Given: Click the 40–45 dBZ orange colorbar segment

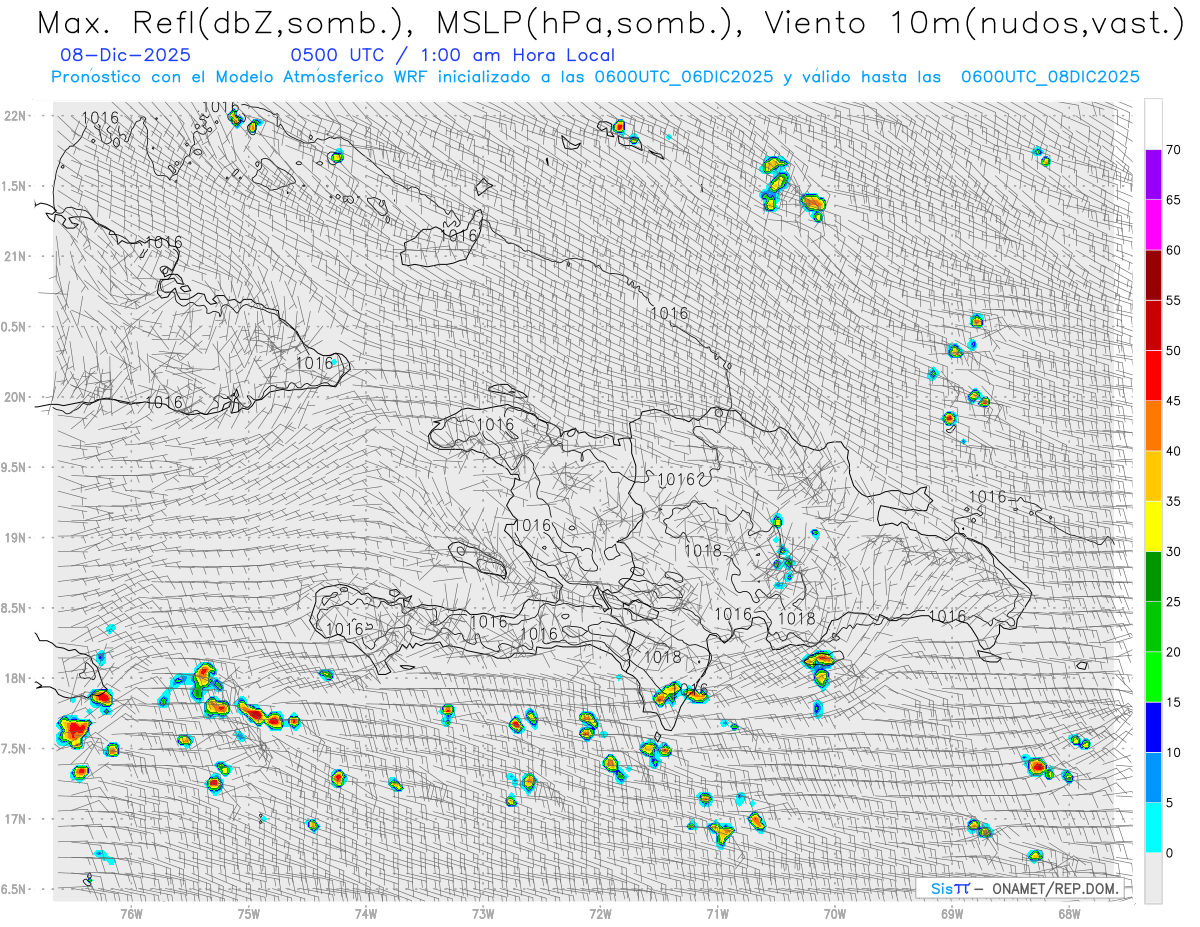Looking at the screenshot, I should [x=1153, y=426].
